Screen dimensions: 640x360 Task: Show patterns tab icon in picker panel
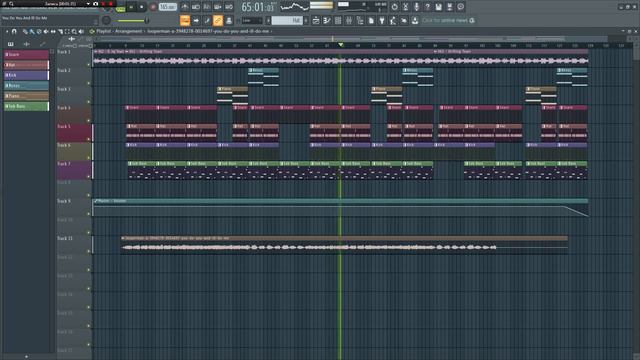pos(11,44)
